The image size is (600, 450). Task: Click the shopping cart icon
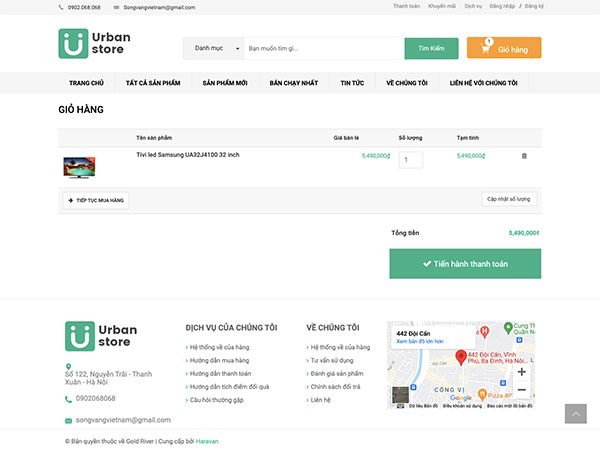(485, 49)
